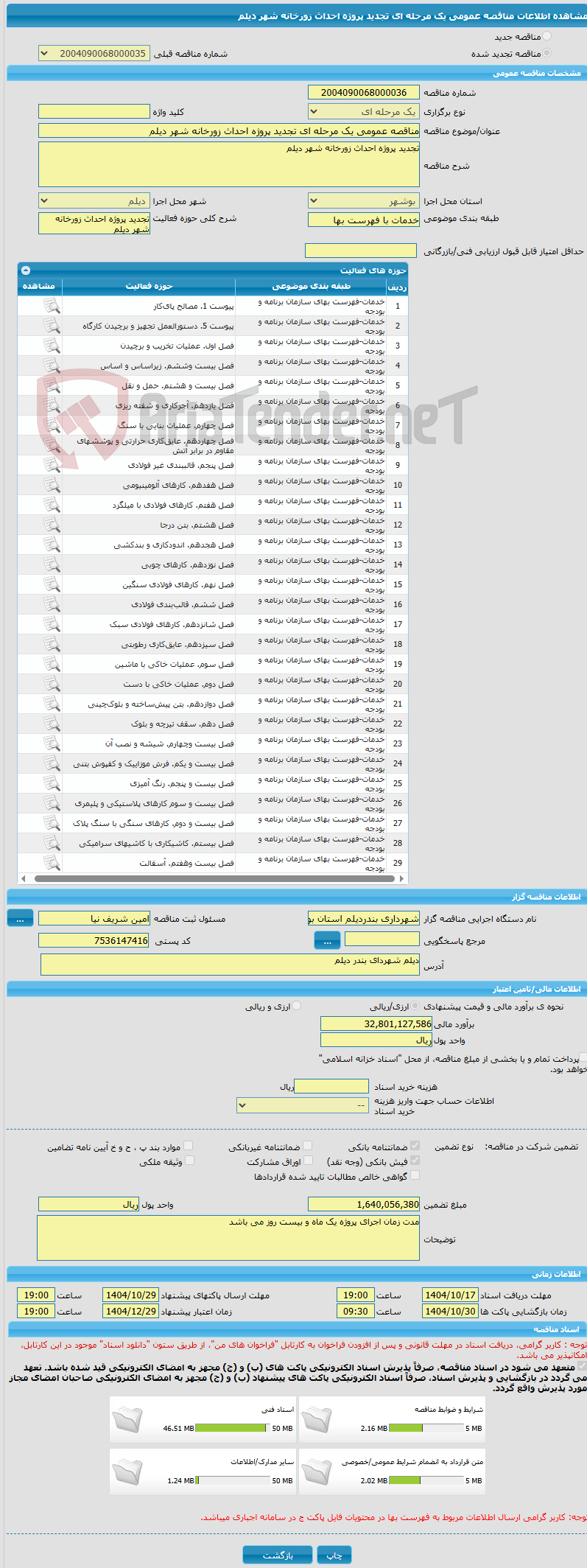Select مناقصه تجدید شده radio button

click(546, 53)
